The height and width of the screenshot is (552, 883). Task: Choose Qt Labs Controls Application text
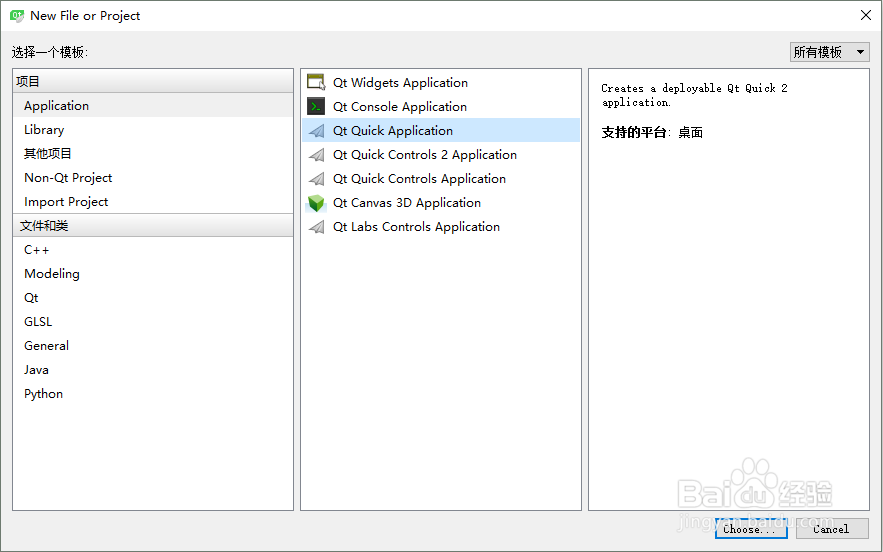tap(416, 227)
